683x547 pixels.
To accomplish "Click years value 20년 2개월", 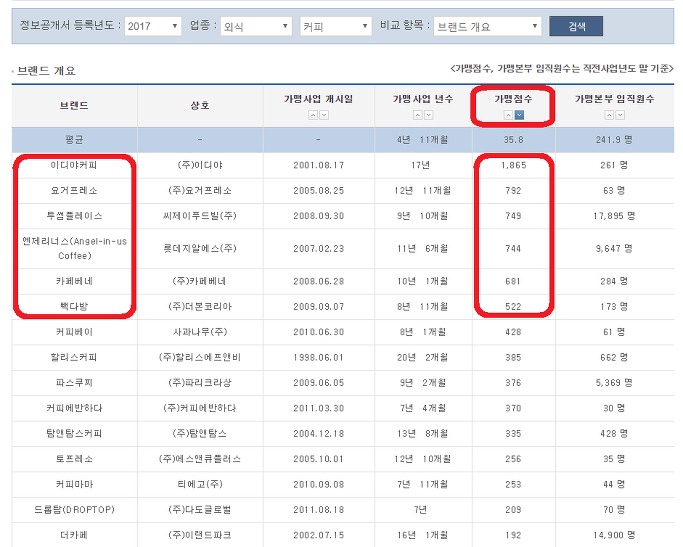I will click(x=423, y=357).
